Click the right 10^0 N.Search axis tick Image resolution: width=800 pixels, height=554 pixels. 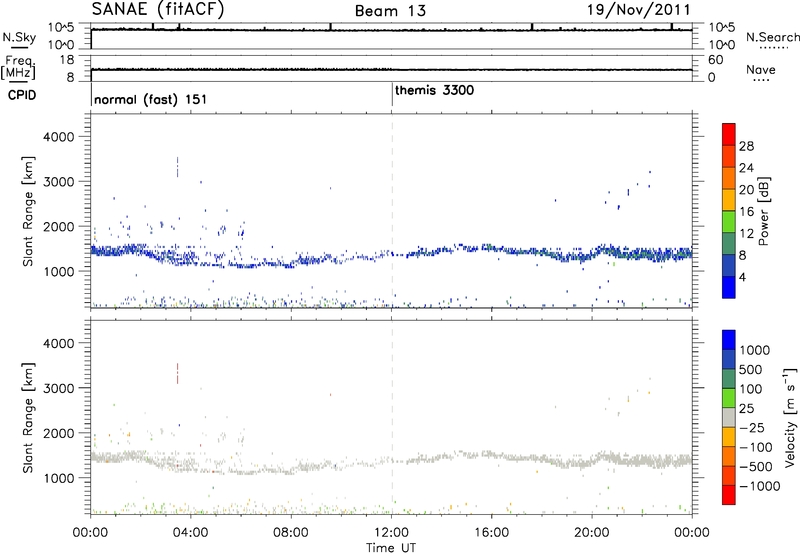pos(721,45)
